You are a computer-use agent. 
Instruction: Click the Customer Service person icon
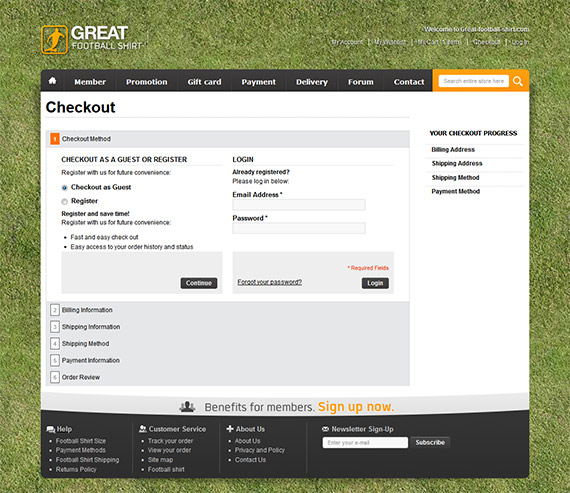pos(142,429)
